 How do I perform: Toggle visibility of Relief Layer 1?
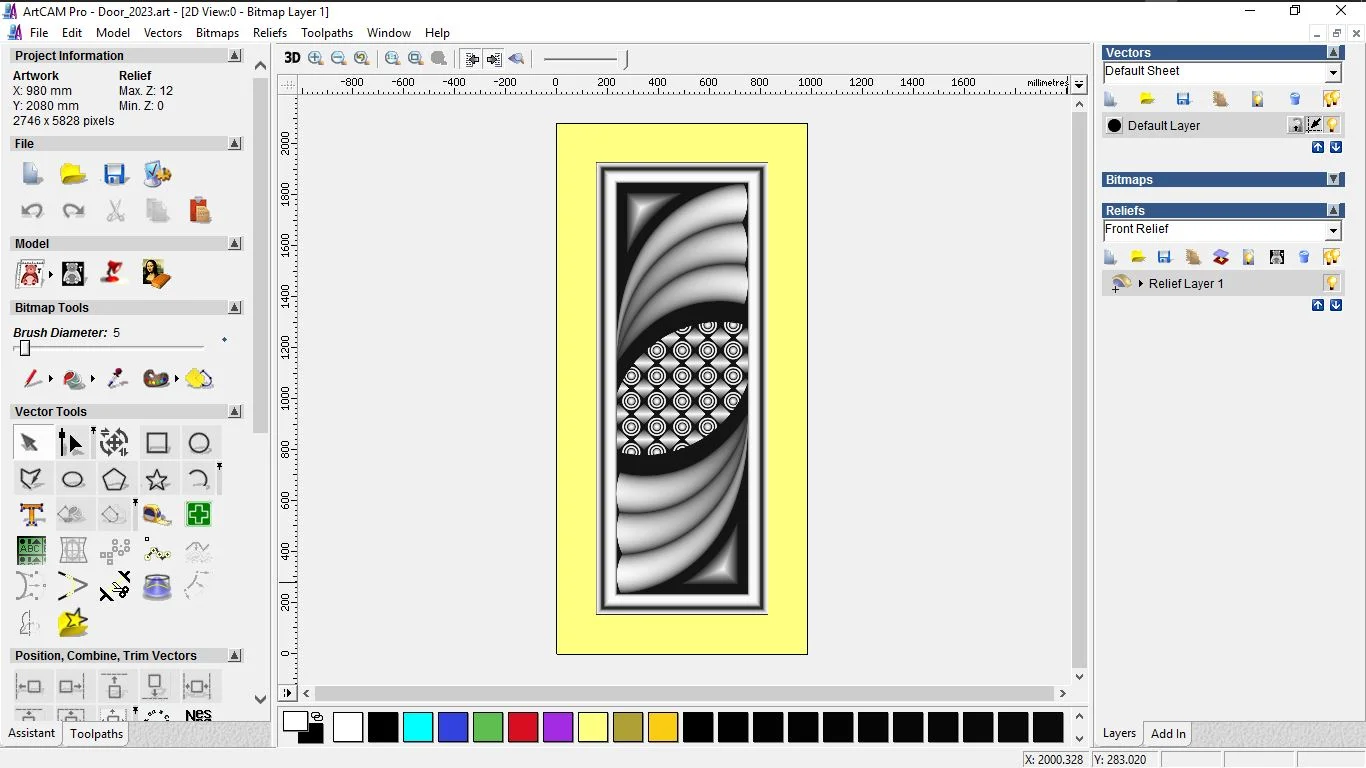pos(1331,283)
